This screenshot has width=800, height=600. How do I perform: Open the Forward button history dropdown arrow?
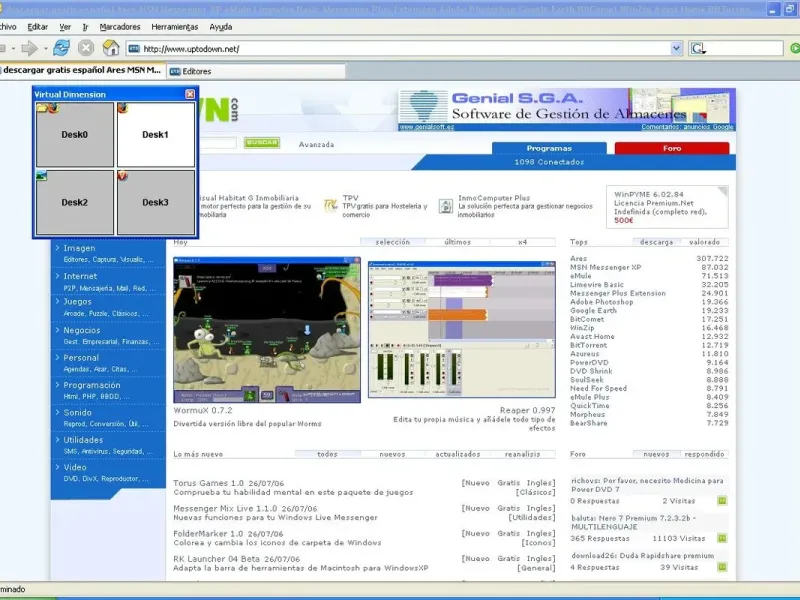coord(45,48)
